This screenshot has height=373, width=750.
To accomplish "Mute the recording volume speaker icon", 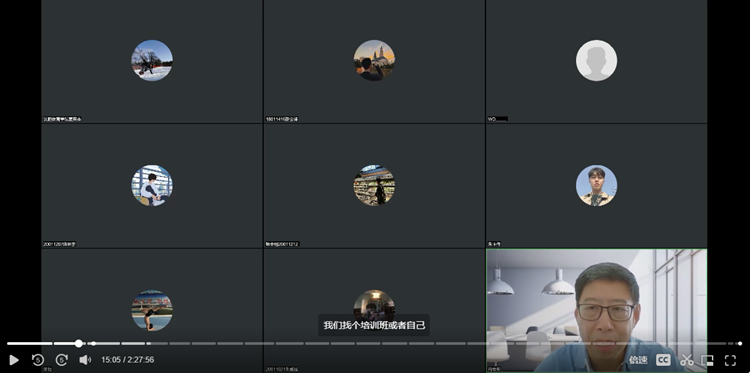I will point(85,360).
